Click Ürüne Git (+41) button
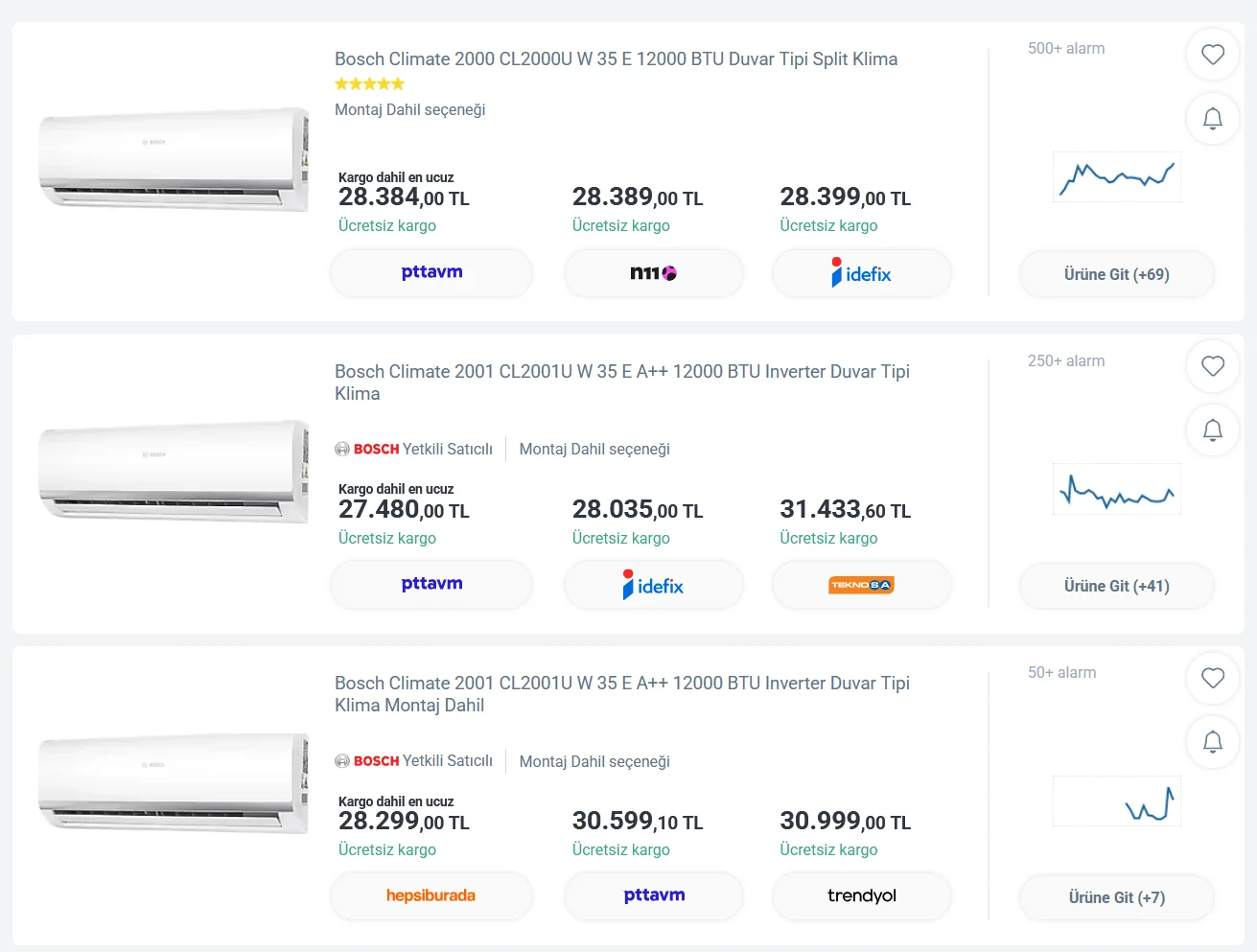Viewport: 1257px width, 952px height. [x=1116, y=586]
